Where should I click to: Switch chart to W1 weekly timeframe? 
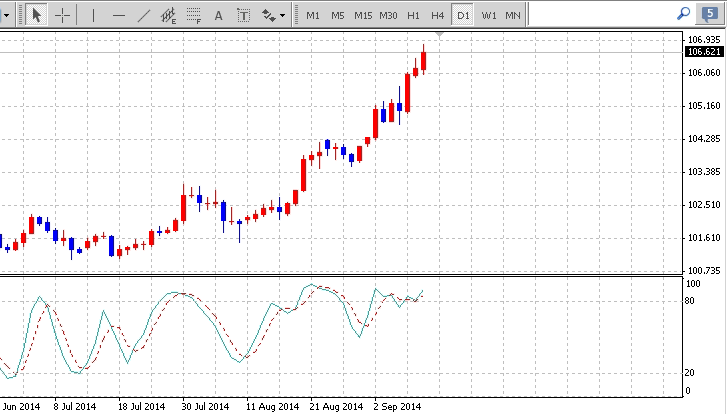(489, 15)
